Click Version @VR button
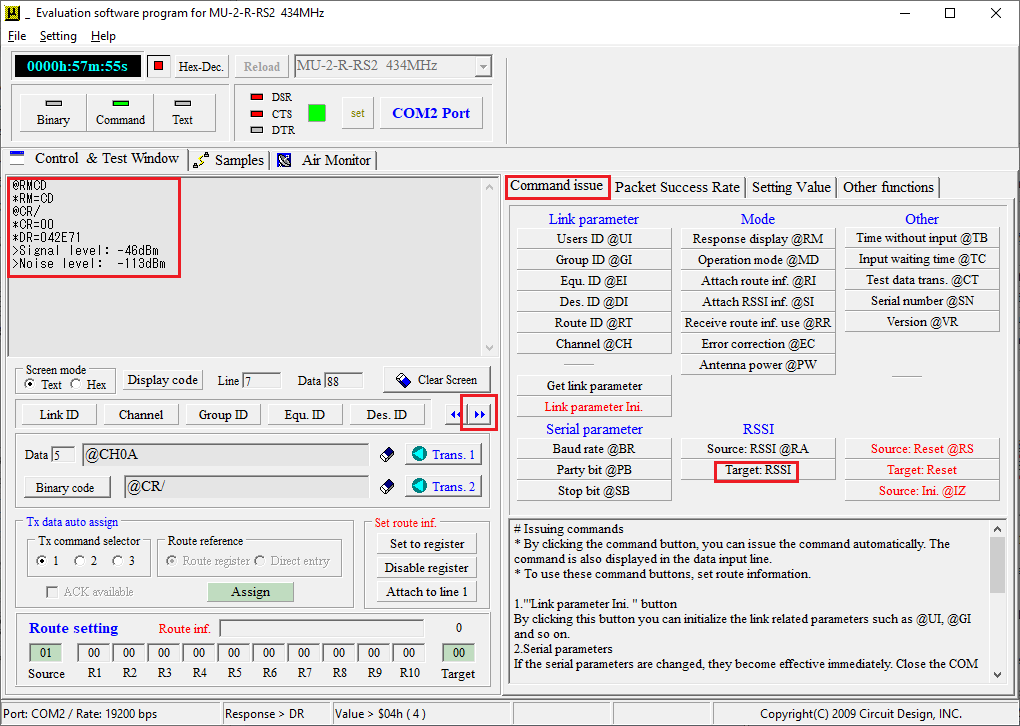The image size is (1020, 726). coord(922,322)
